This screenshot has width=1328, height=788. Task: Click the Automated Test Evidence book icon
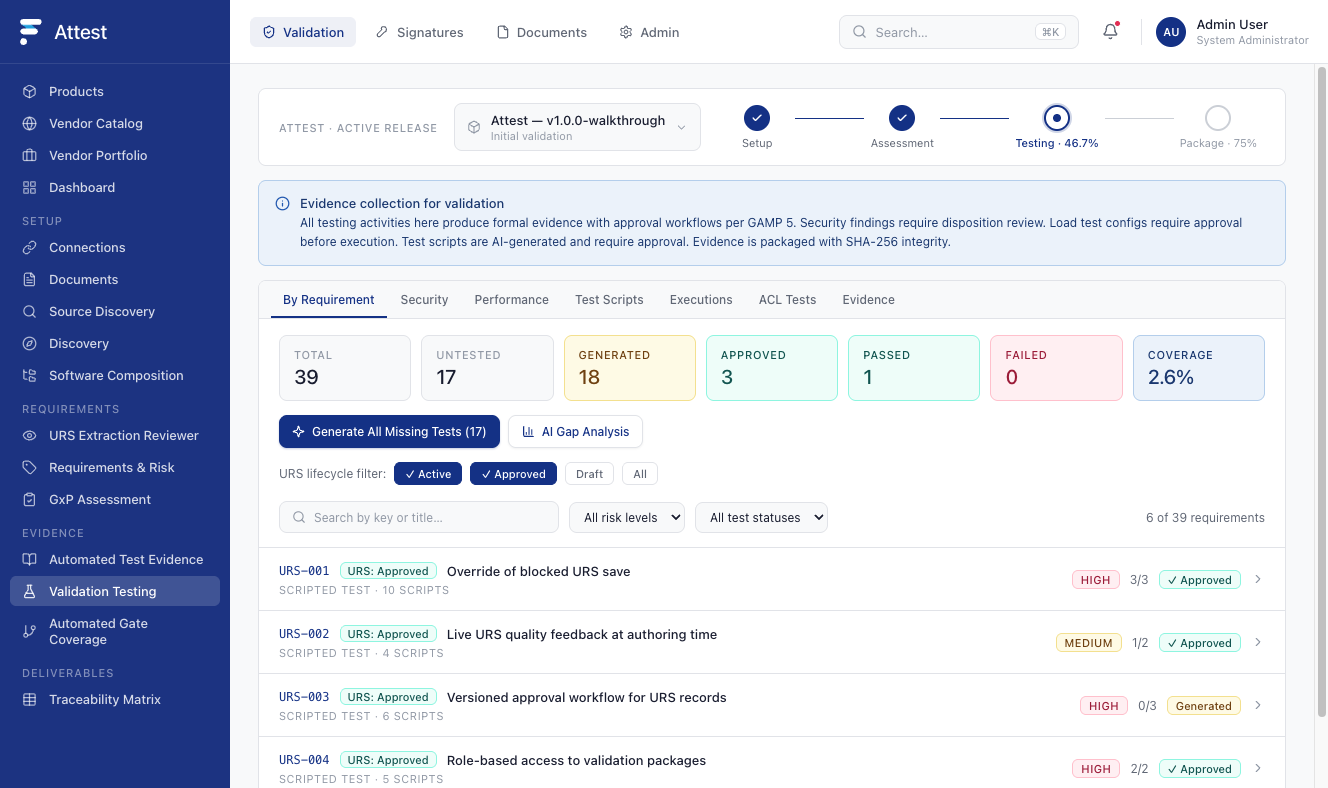pyautogui.click(x=30, y=559)
